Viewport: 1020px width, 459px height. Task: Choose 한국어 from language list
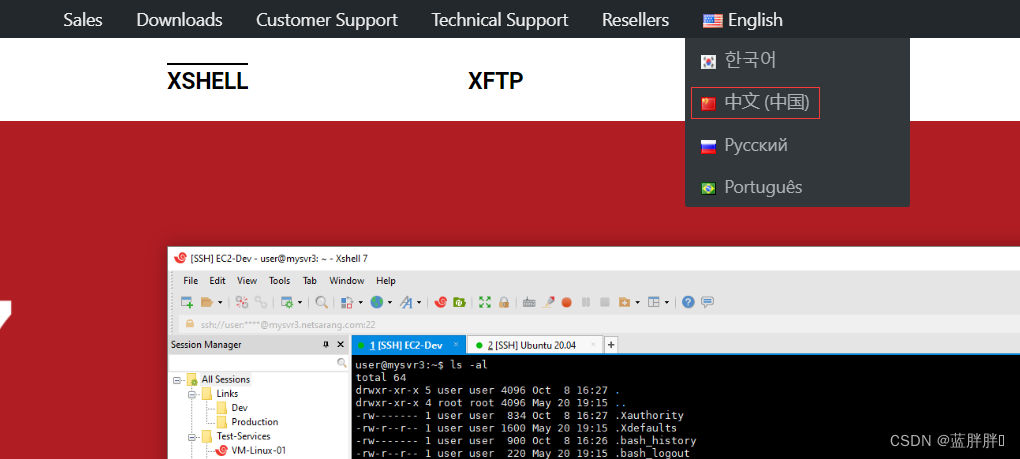[738, 60]
